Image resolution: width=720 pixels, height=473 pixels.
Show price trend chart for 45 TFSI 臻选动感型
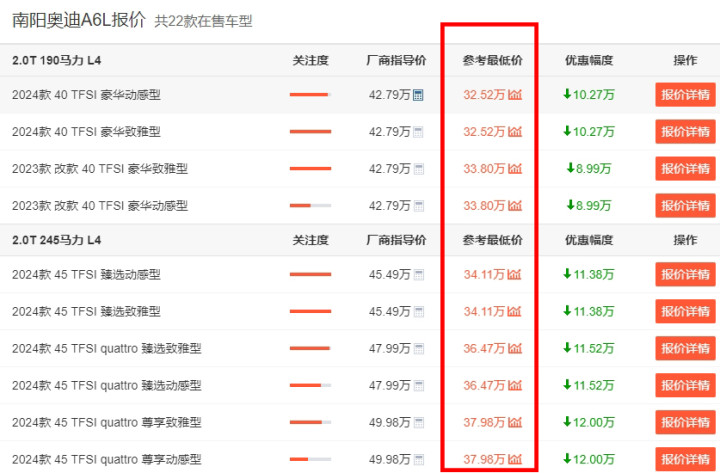515,275
